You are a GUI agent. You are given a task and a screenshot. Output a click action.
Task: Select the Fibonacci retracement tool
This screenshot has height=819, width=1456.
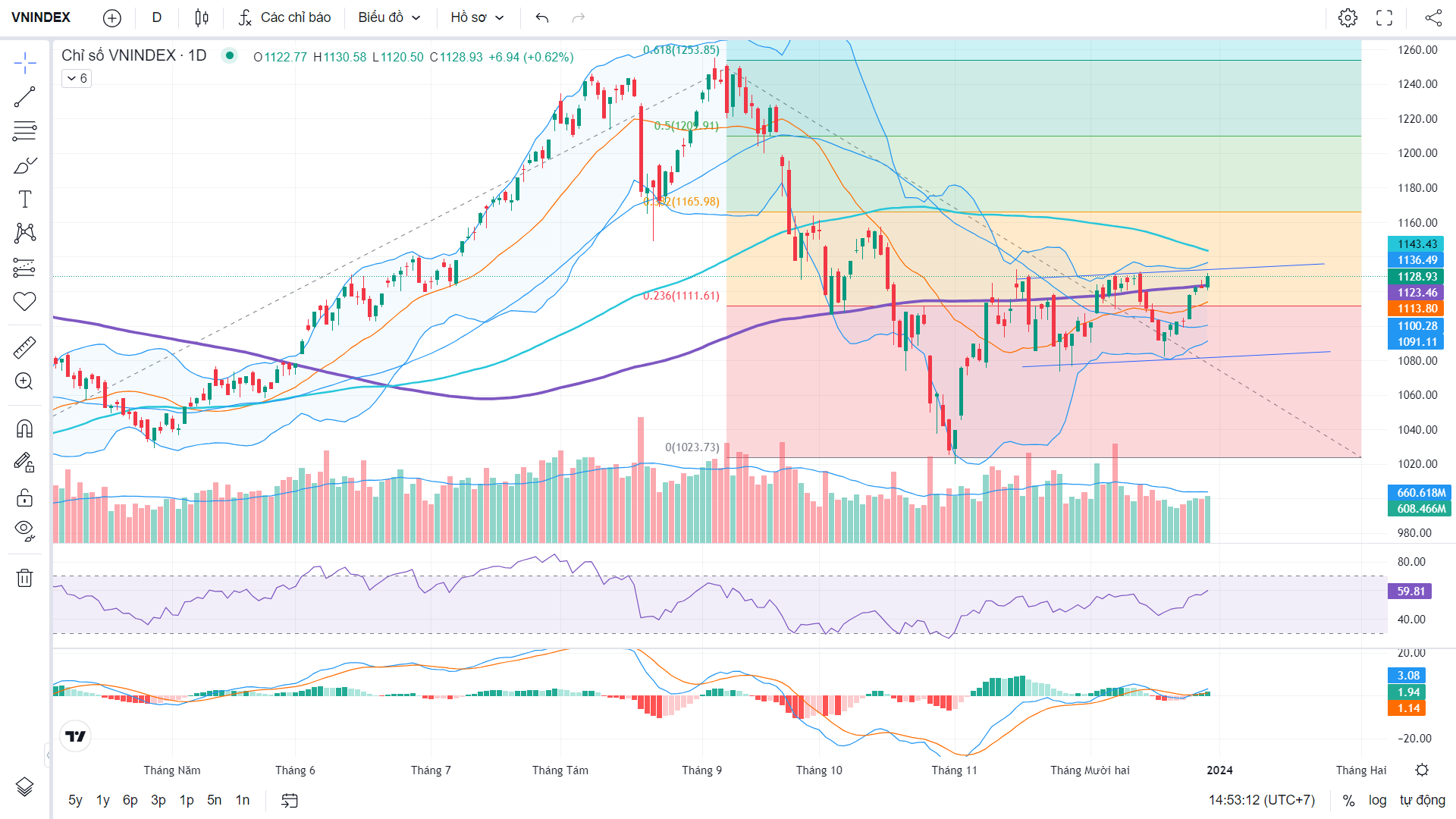coord(24,131)
